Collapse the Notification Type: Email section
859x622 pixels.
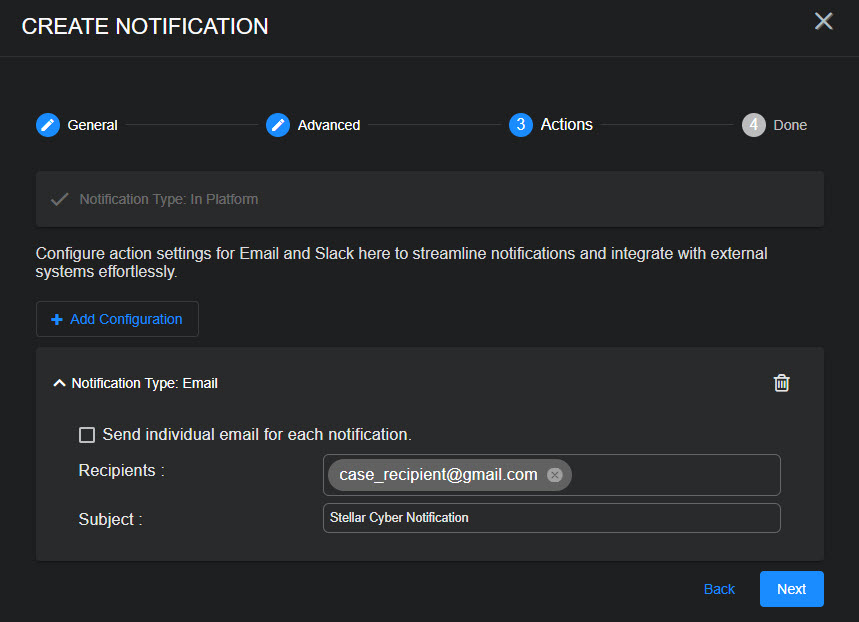pos(60,383)
